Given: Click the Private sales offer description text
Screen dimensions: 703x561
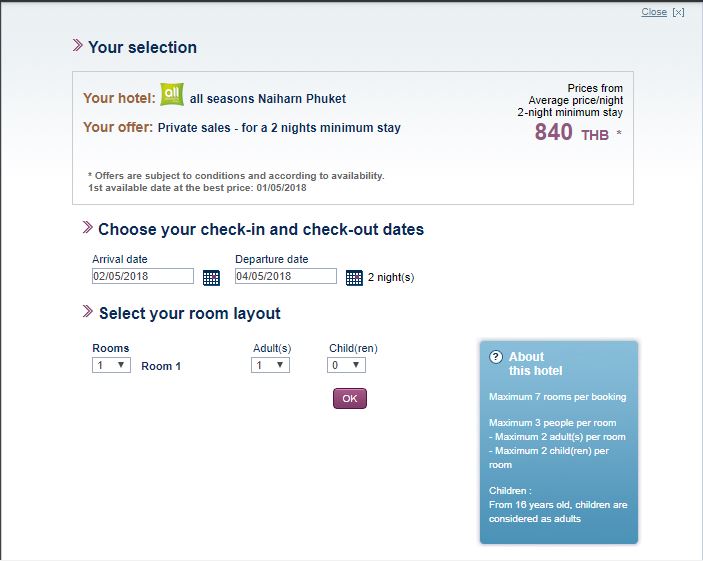Looking at the screenshot, I should (279, 128).
